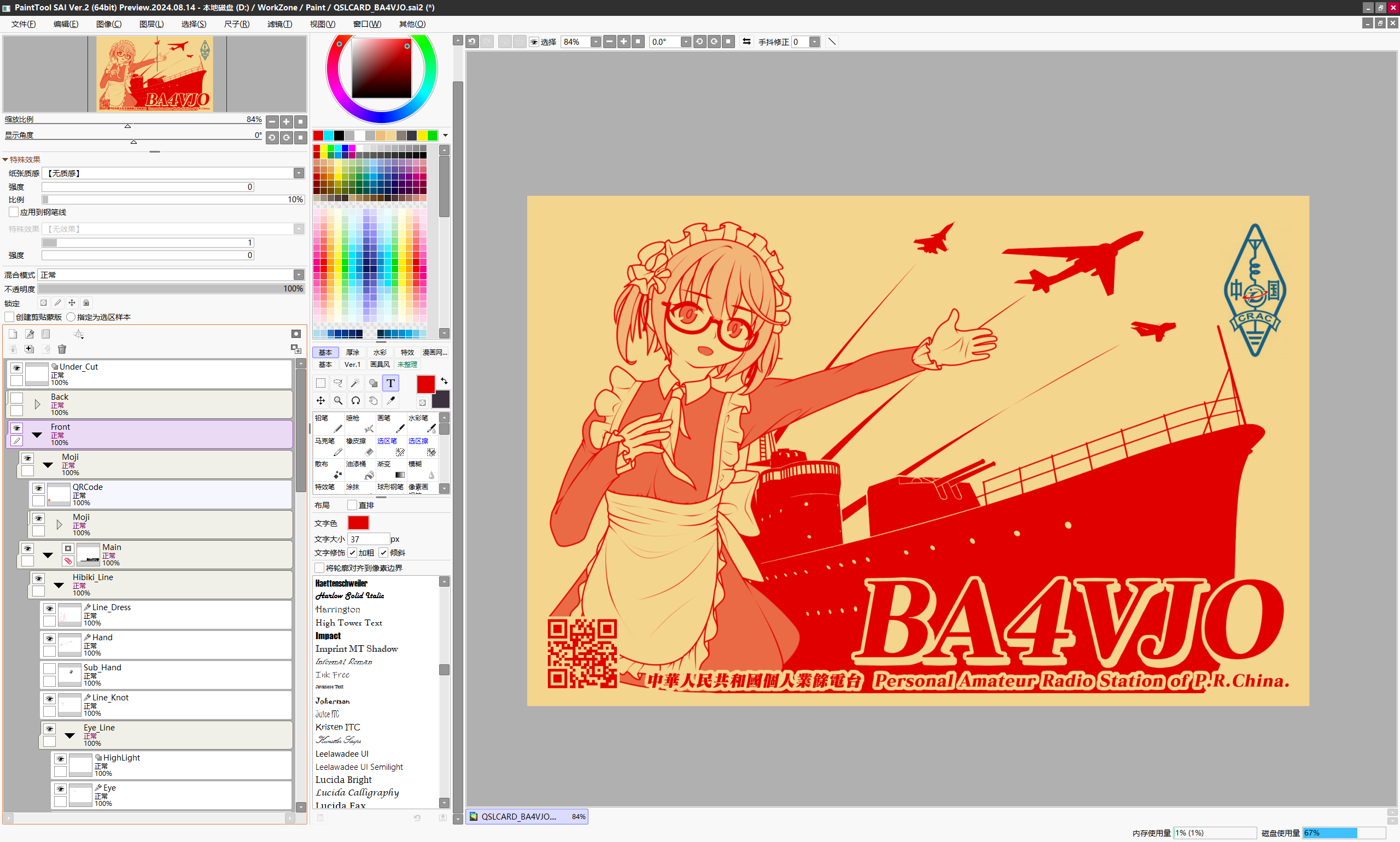Open the QSLCARD_BA4VJO document tab
This screenshot has width=1400, height=842.
click(x=527, y=816)
